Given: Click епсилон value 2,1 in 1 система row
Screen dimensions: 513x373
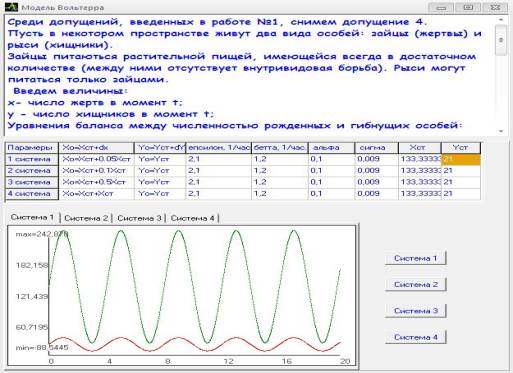Looking at the screenshot, I should click(x=218, y=159).
